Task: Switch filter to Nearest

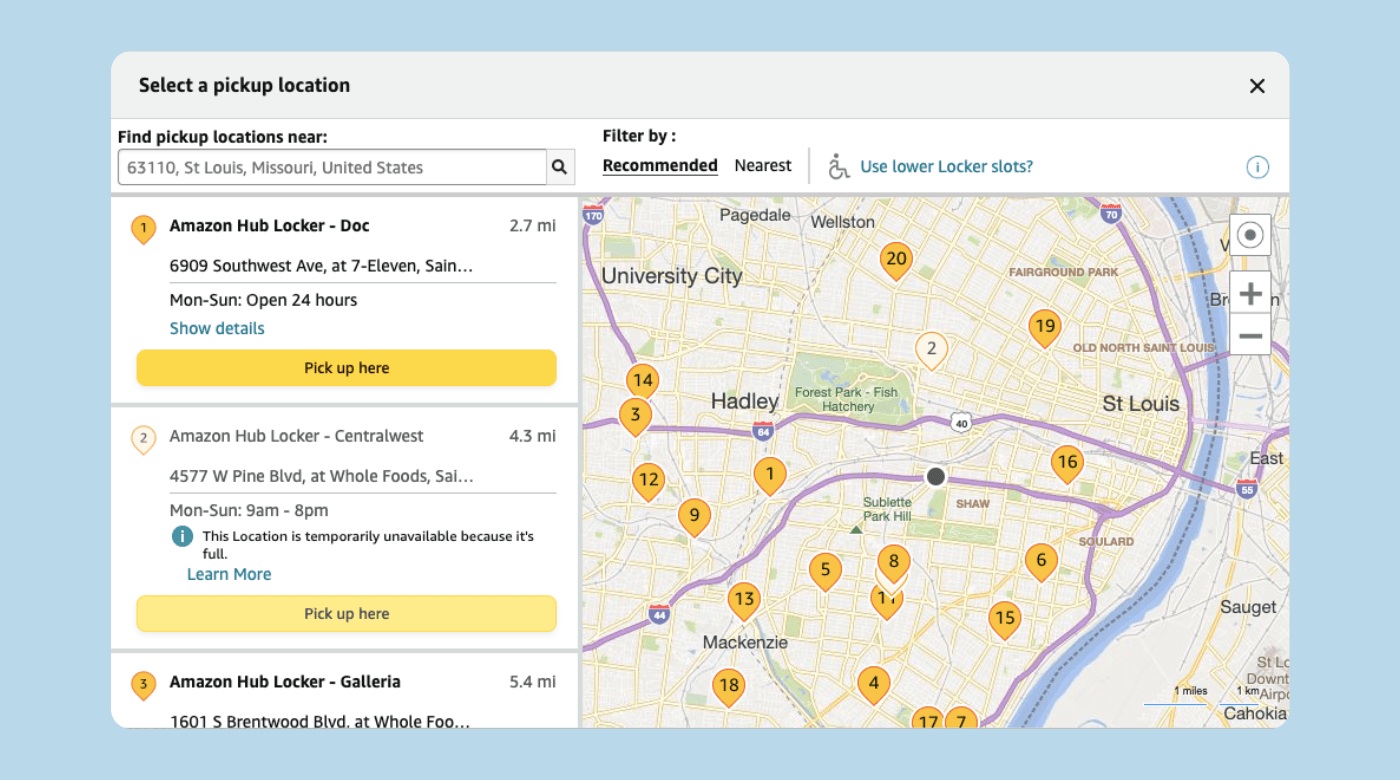Action: point(763,165)
